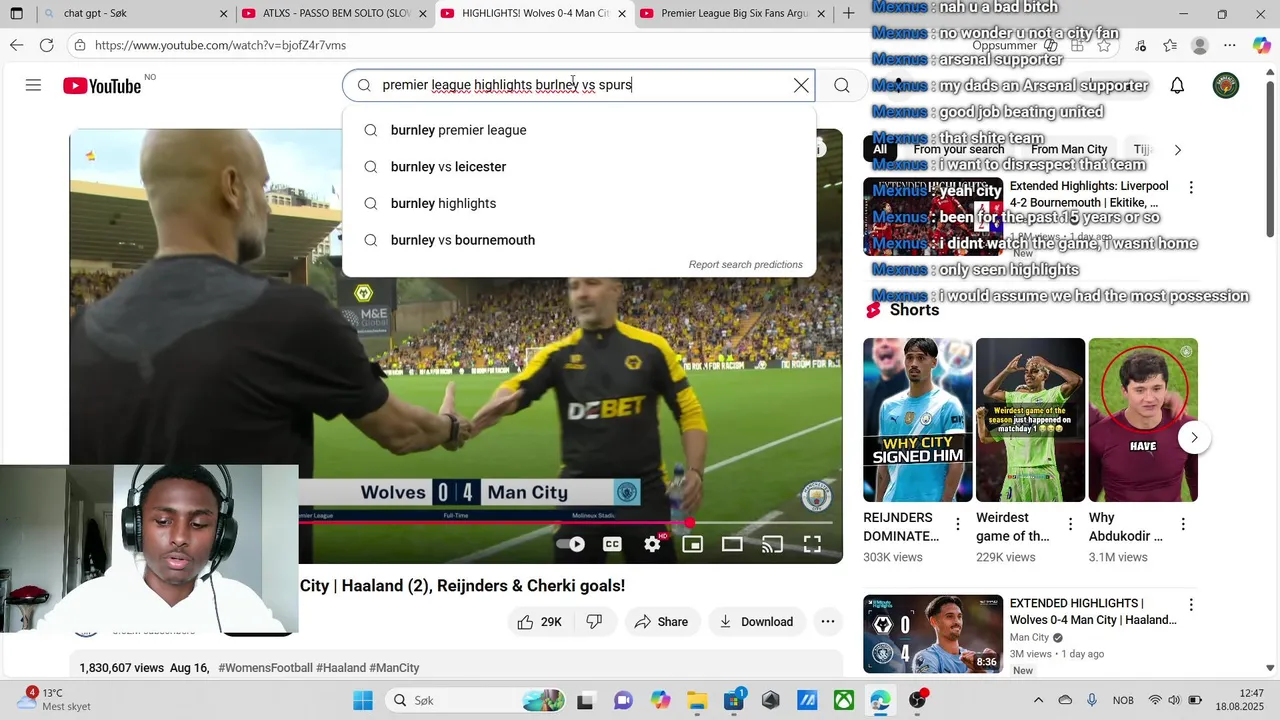
Task: Open Edge settings and more ellipsis
Action: pyautogui.click(x=1230, y=45)
